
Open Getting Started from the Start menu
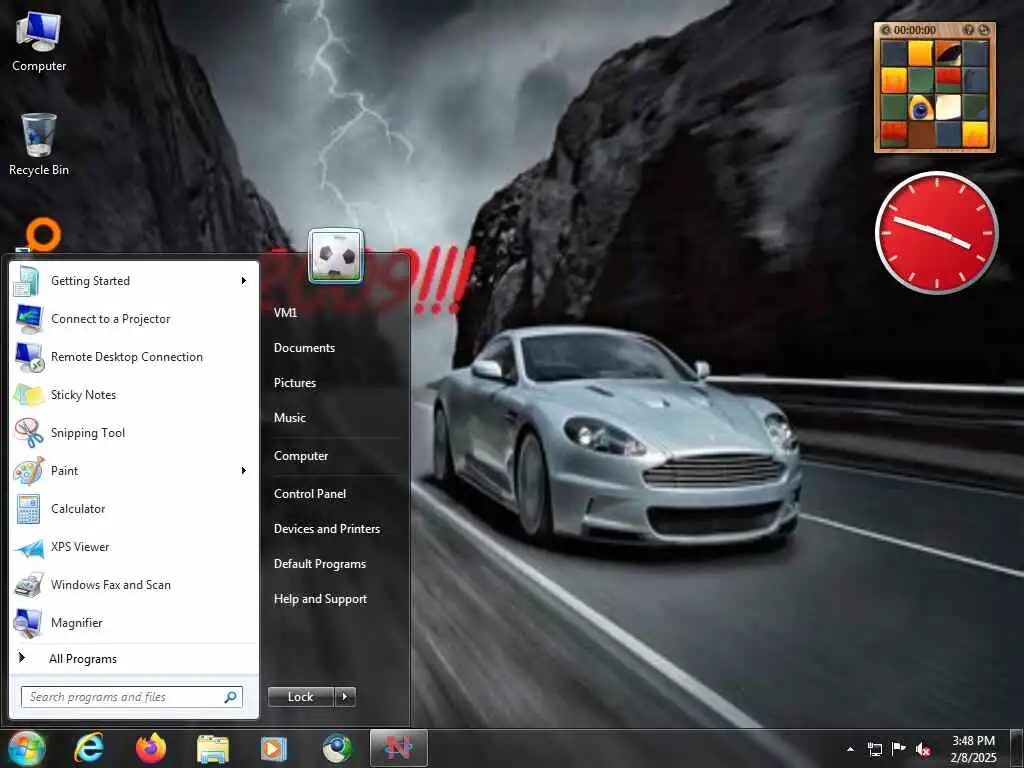coord(134,281)
